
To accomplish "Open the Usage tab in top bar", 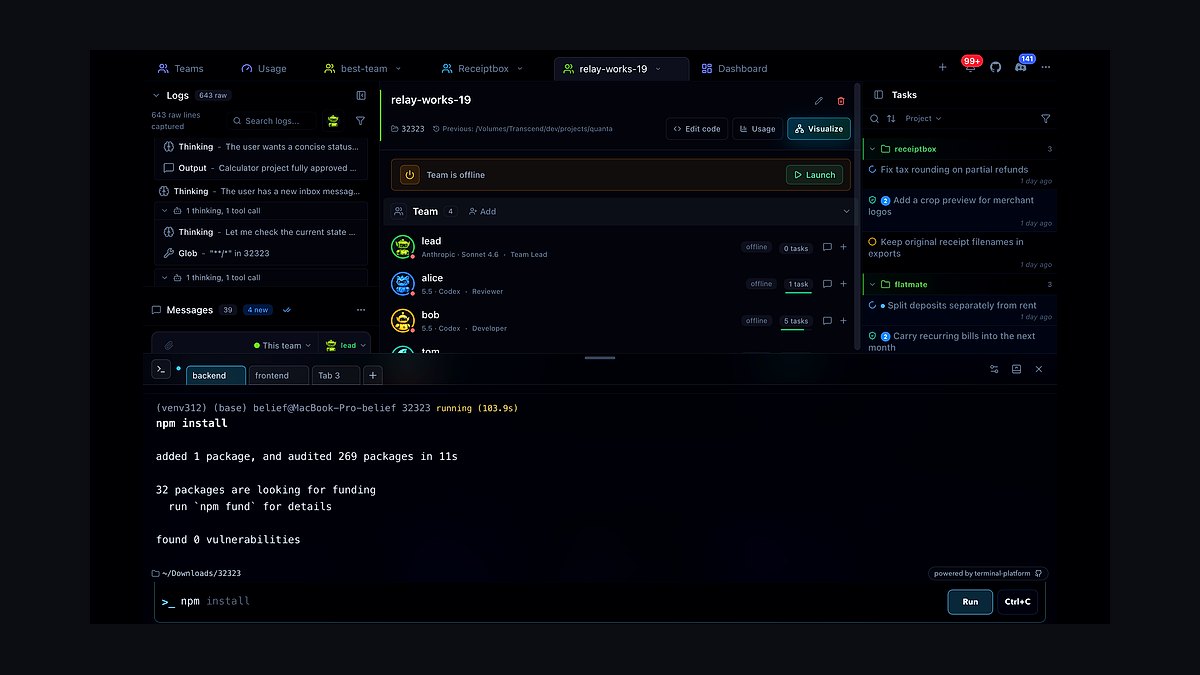I will tap(263, 69).
